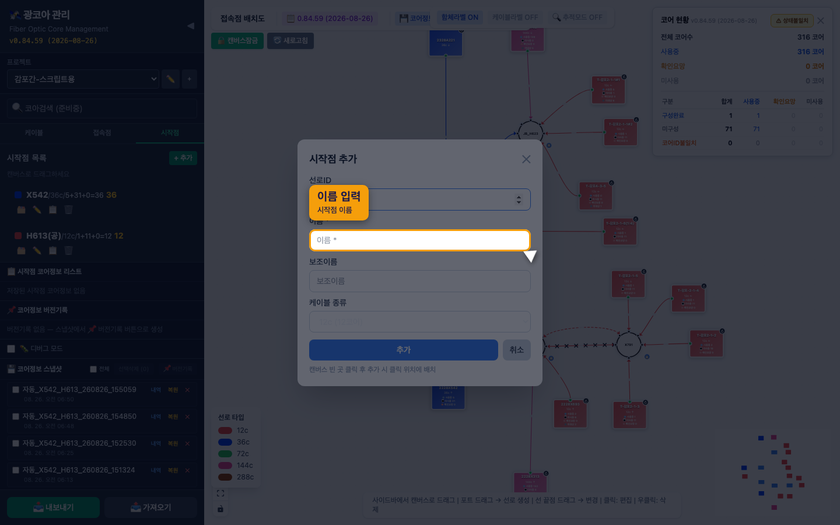Click version tag 0.84.59 (2026-08-26)
This screenshot has width=840, height=525.
329,18
